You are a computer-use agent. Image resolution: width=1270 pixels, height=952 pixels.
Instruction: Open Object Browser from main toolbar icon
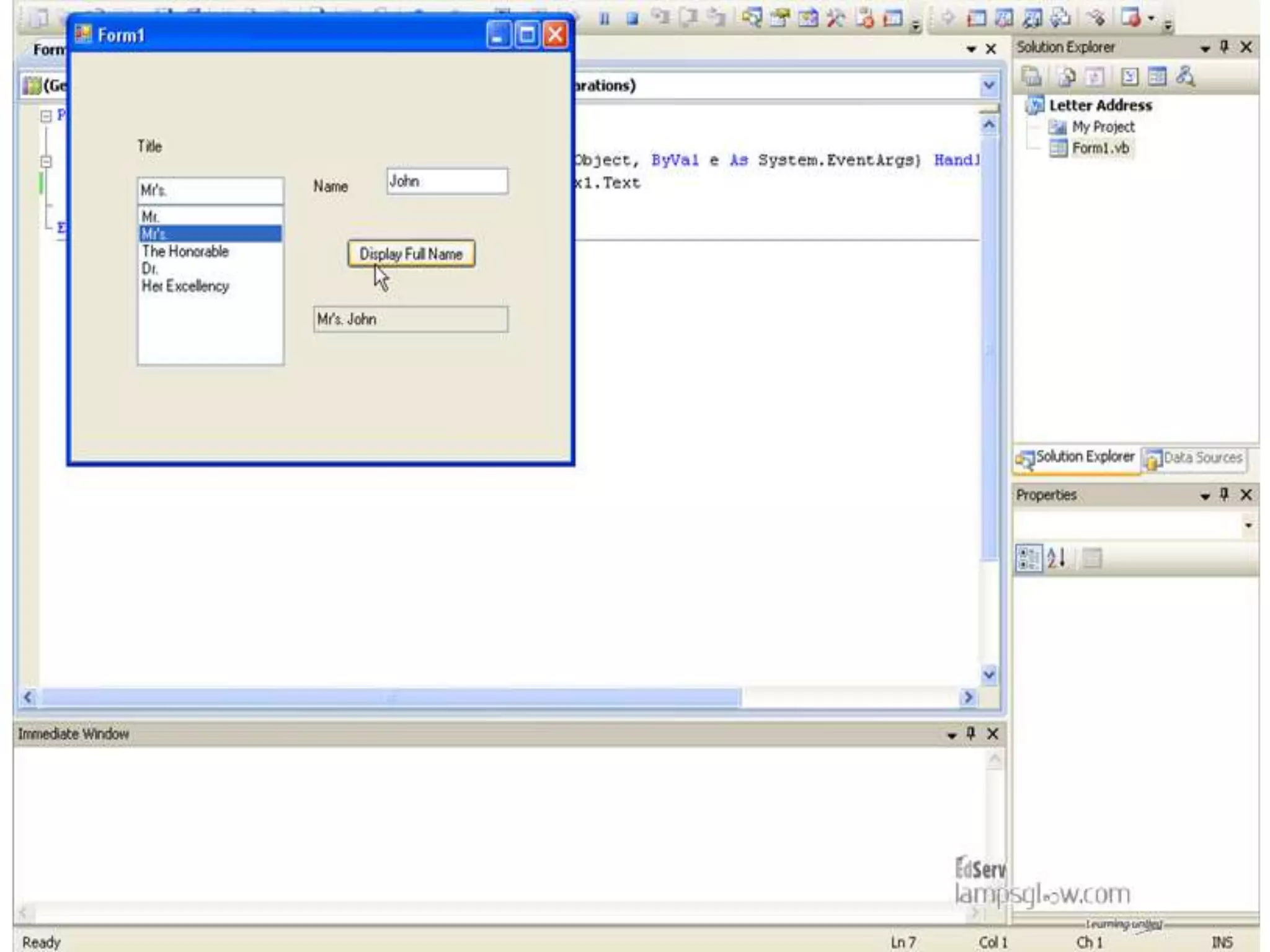tap(808, 18)
